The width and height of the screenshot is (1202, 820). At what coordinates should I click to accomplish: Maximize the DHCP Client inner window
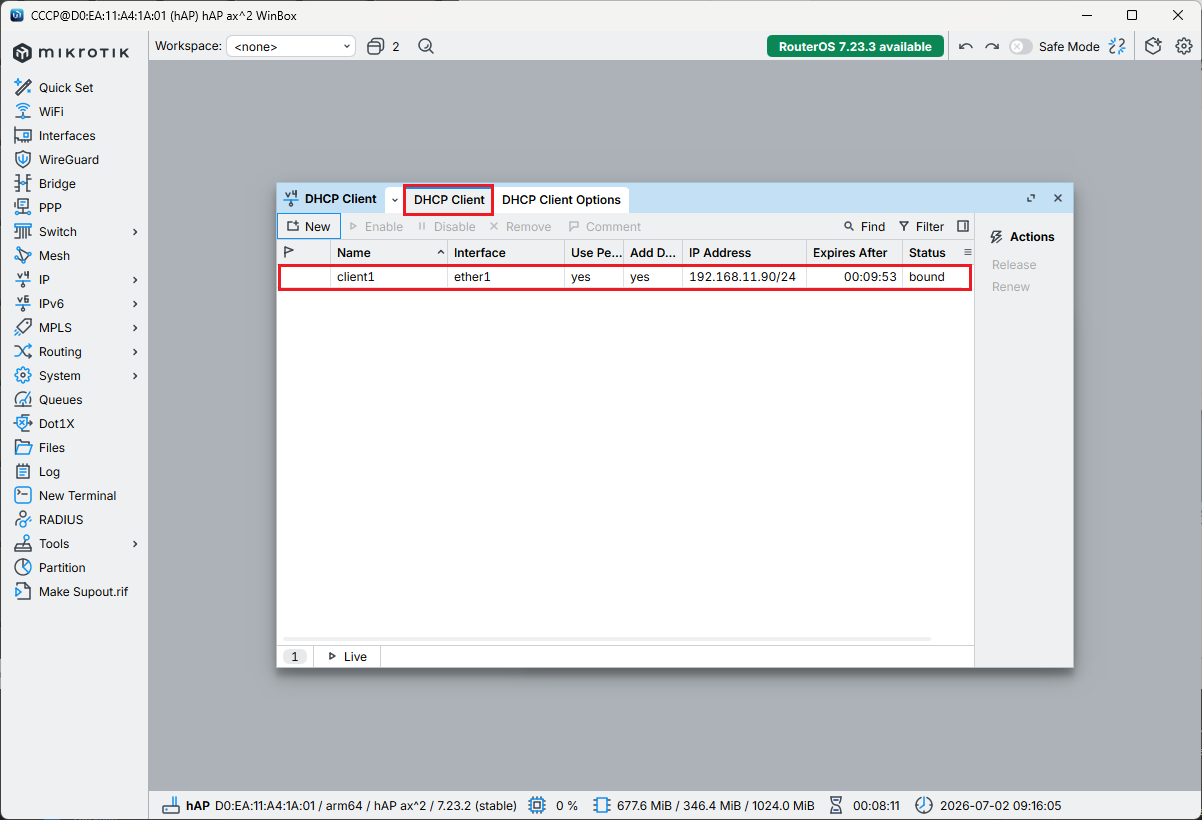(1031, 198)
